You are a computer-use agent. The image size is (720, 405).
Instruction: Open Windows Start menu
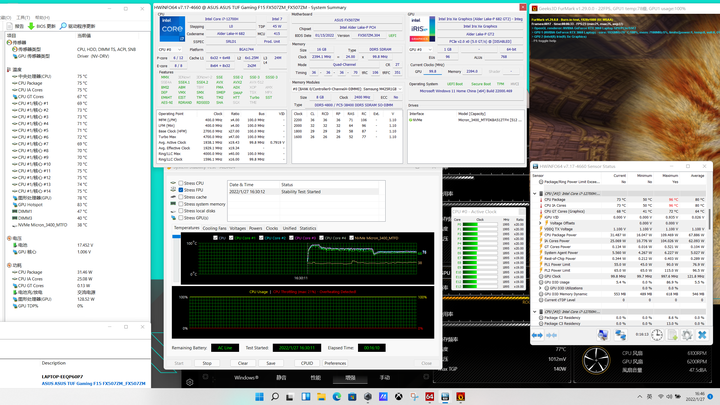point(259,397)
